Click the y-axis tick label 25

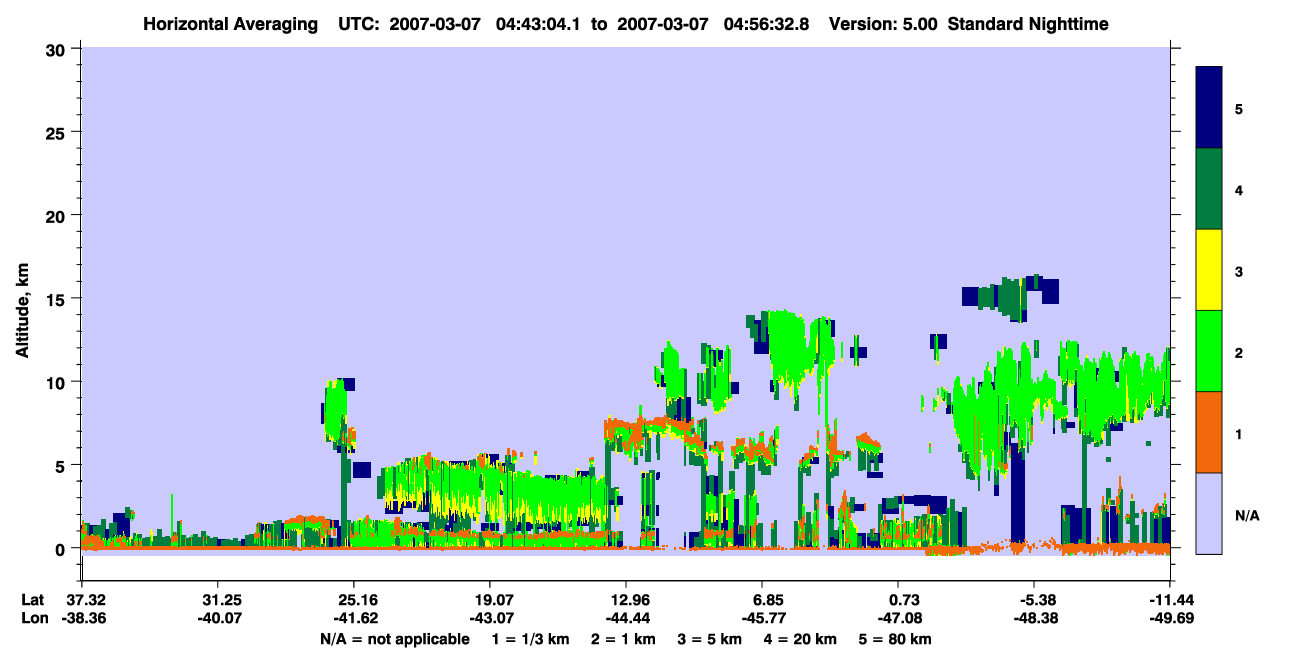(58, 132)
